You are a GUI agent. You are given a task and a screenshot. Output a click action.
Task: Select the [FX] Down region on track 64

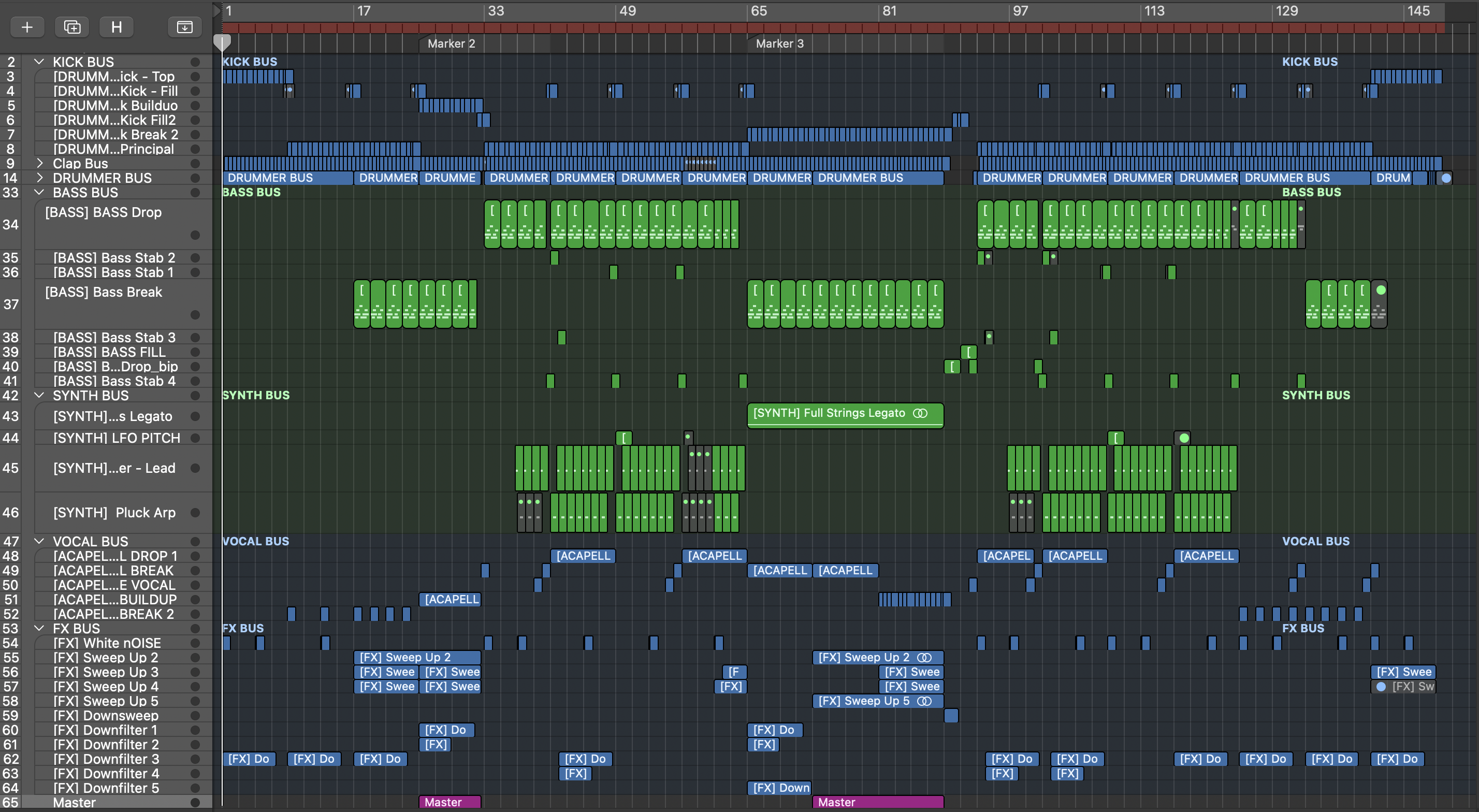(779, 788)
